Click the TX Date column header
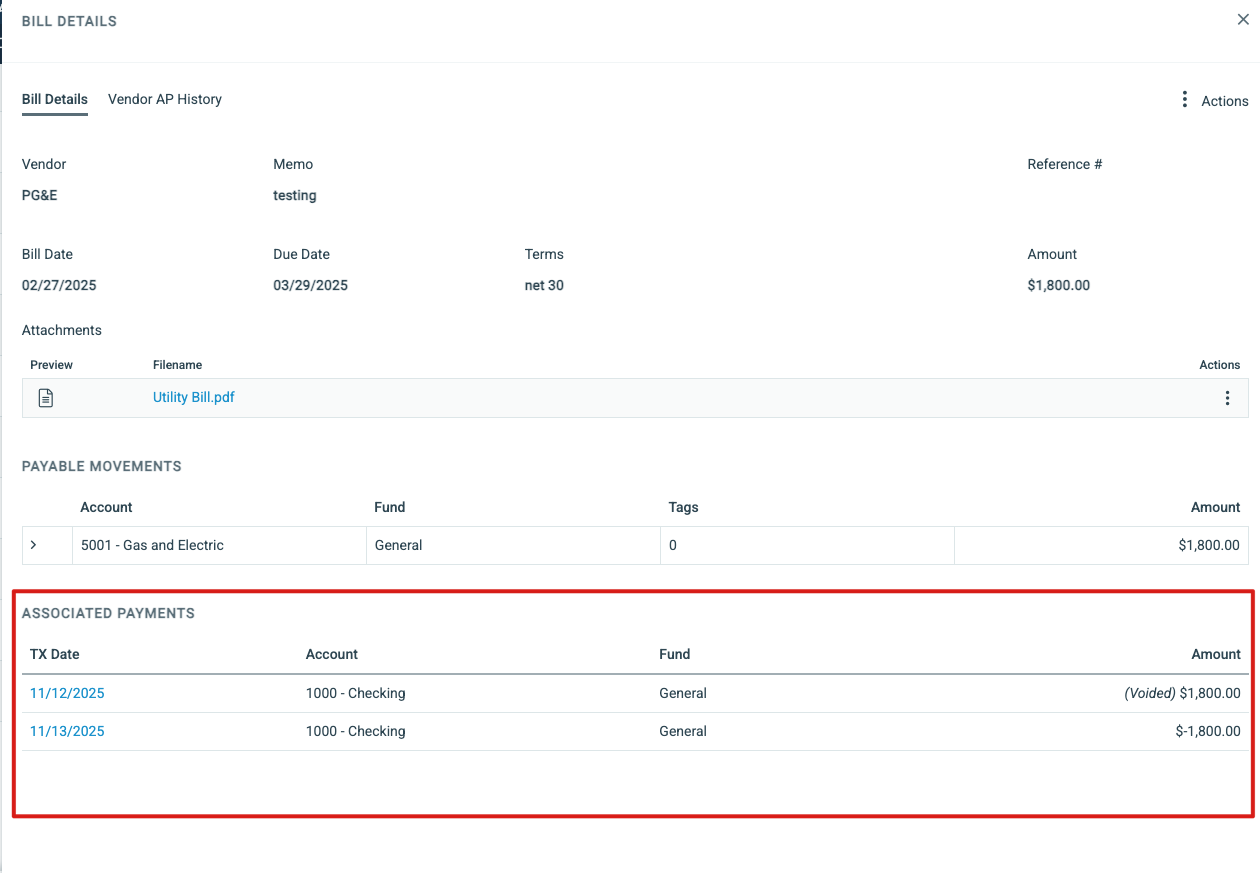This screenshot has height=873, width=1260. point(55,654)
